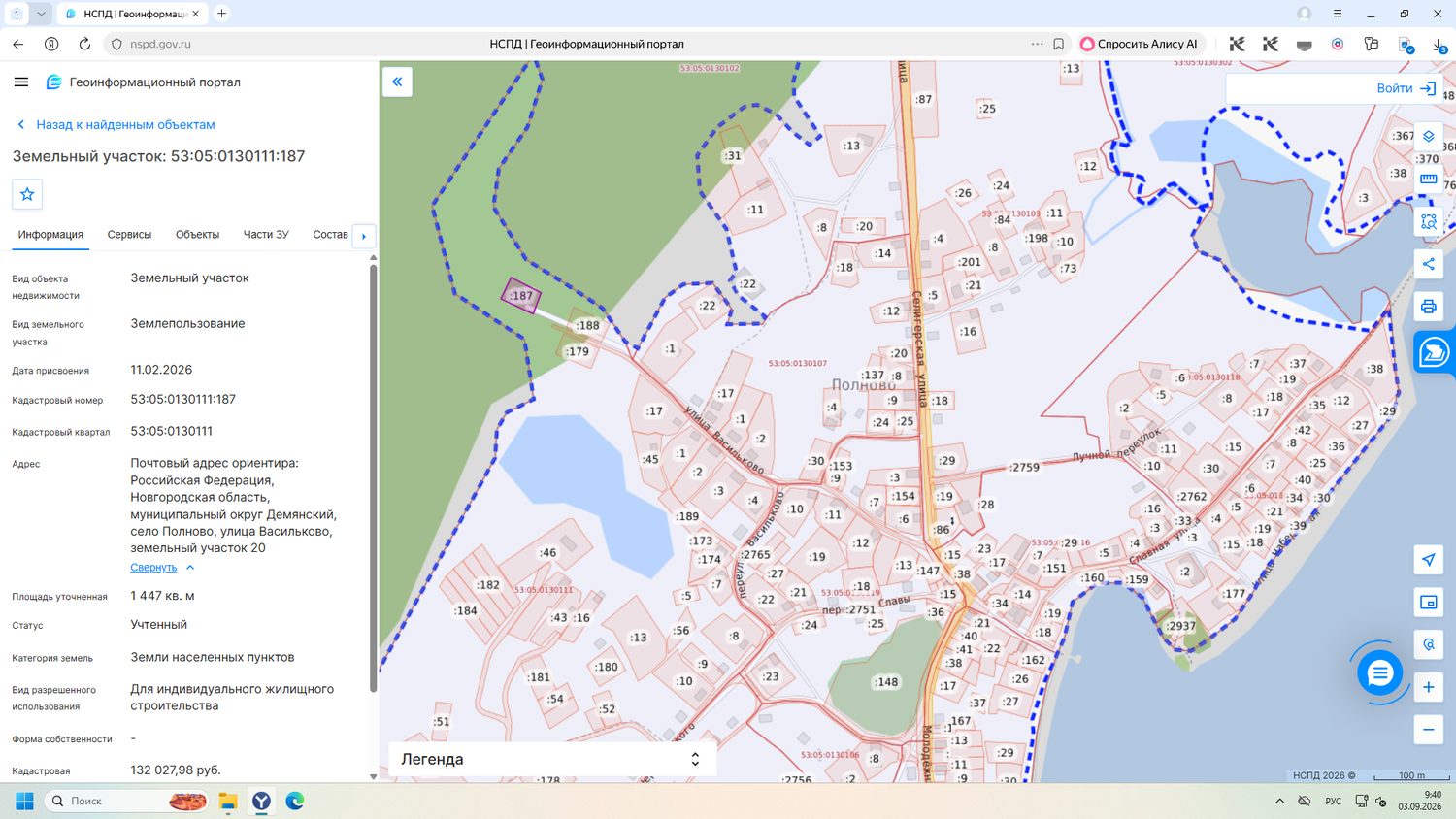The image size is (1456, 819).
Task: Open the Состав tab
Action: (330, 235)
